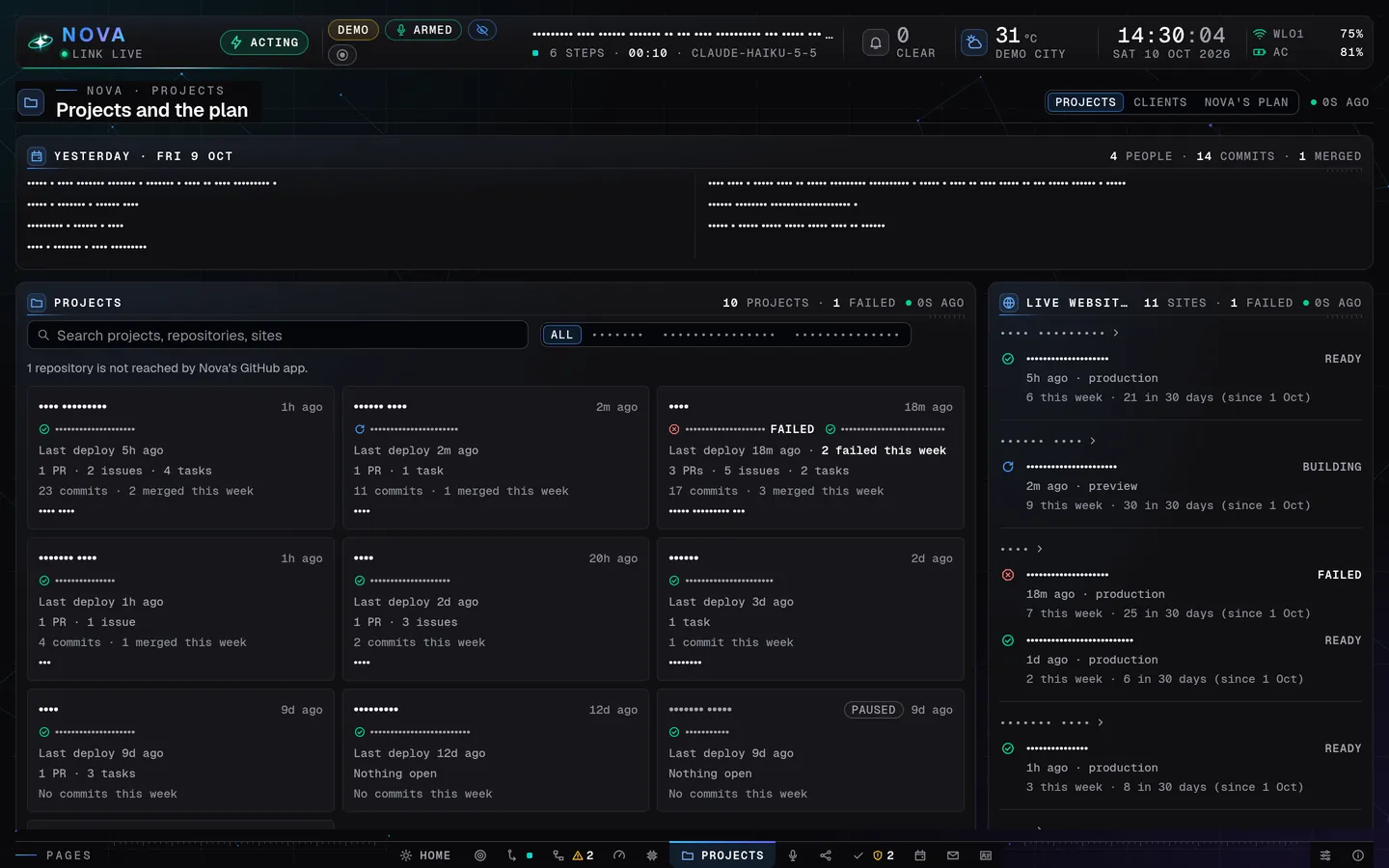The image size is (1389, 868).
Task: Click the Nova star logo at top left
Action: point(41,42)
